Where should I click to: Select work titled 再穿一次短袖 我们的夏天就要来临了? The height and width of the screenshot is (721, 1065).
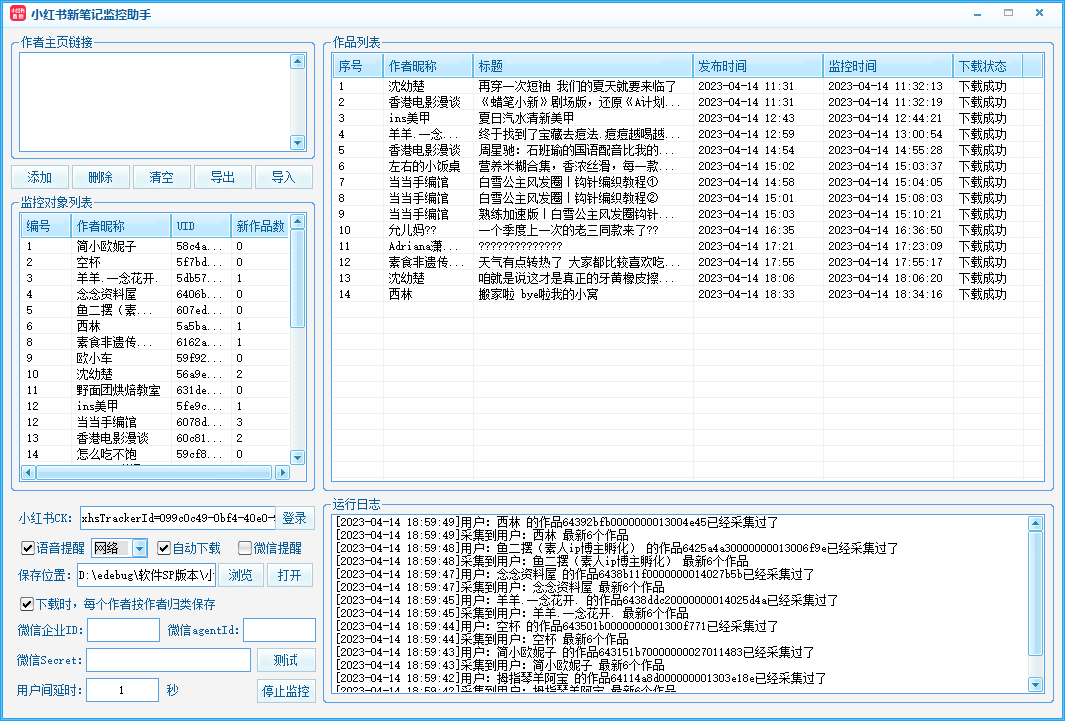coord(687,86)
